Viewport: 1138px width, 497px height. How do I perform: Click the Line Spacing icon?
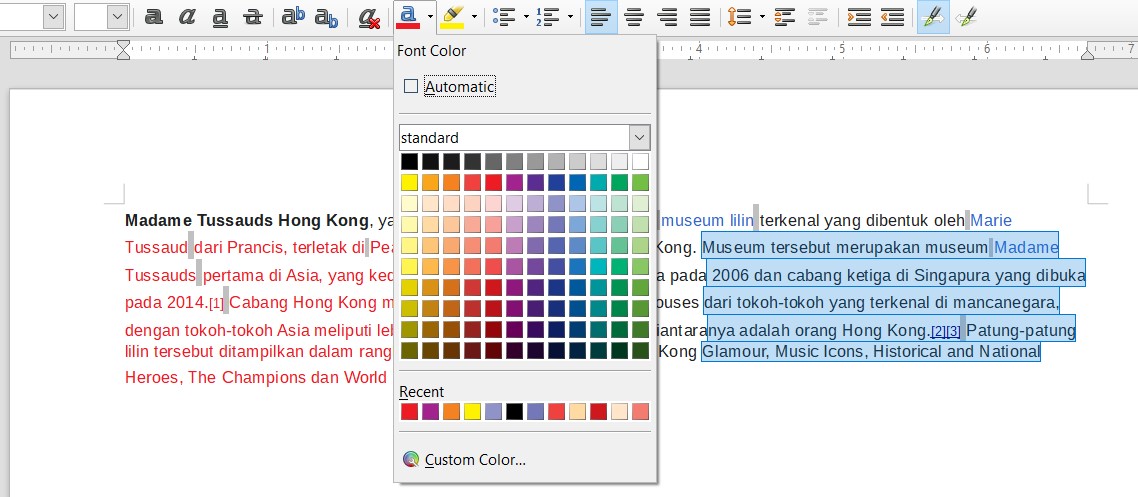738,17
